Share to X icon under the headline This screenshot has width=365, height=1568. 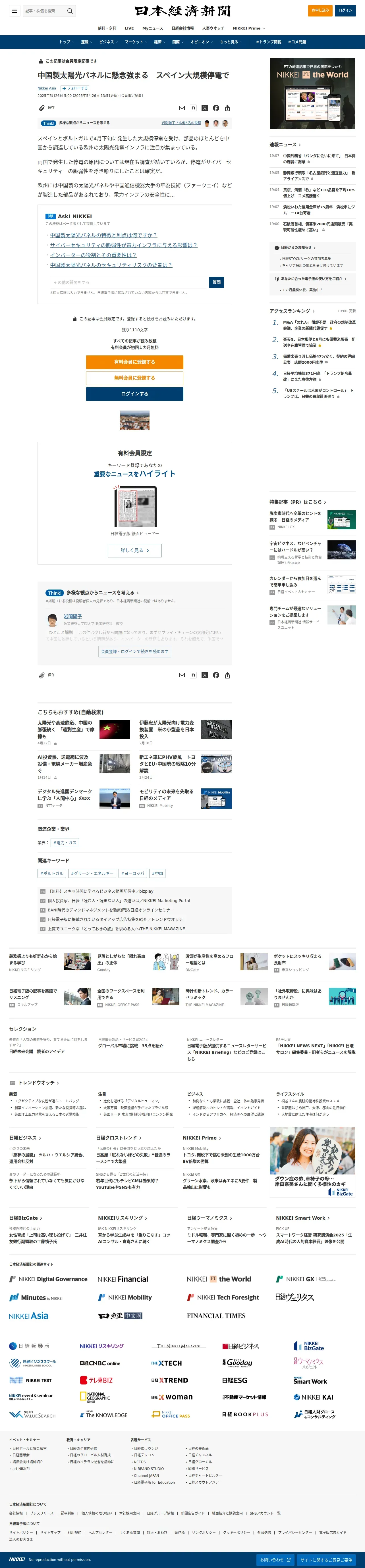(x=205, y=108)
